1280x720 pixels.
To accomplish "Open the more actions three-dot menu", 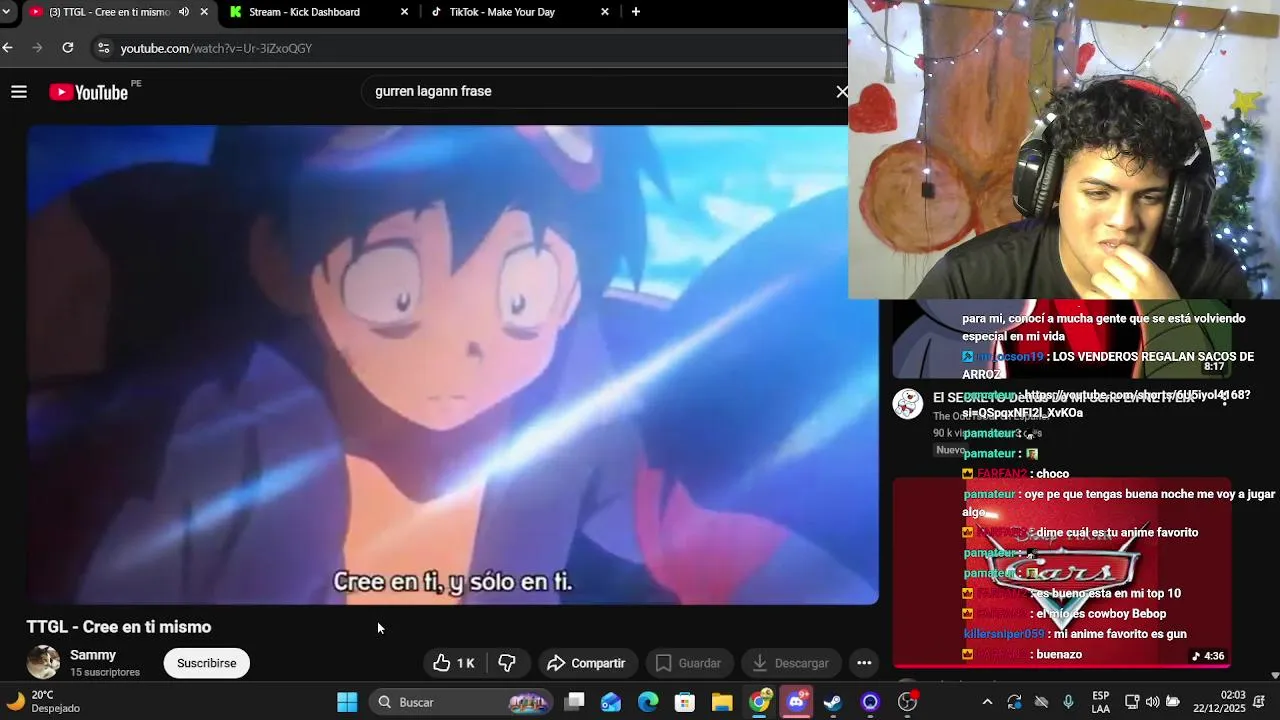I will click(x=864, y=663).
